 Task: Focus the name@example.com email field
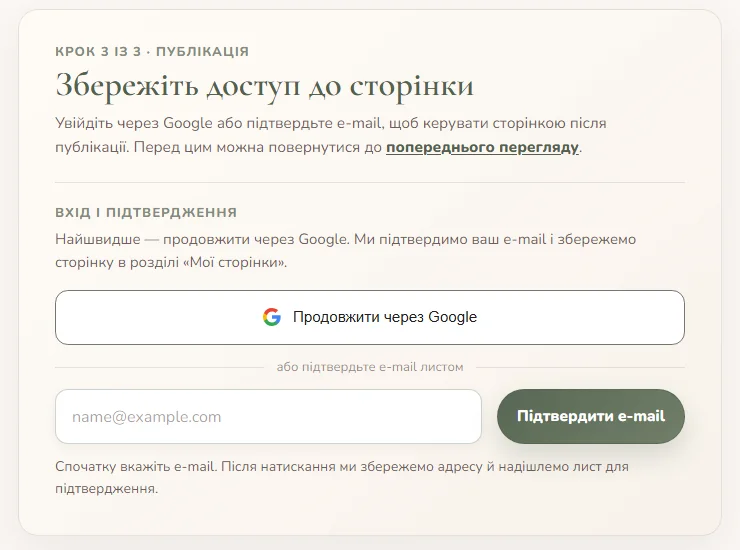(268, 416)
